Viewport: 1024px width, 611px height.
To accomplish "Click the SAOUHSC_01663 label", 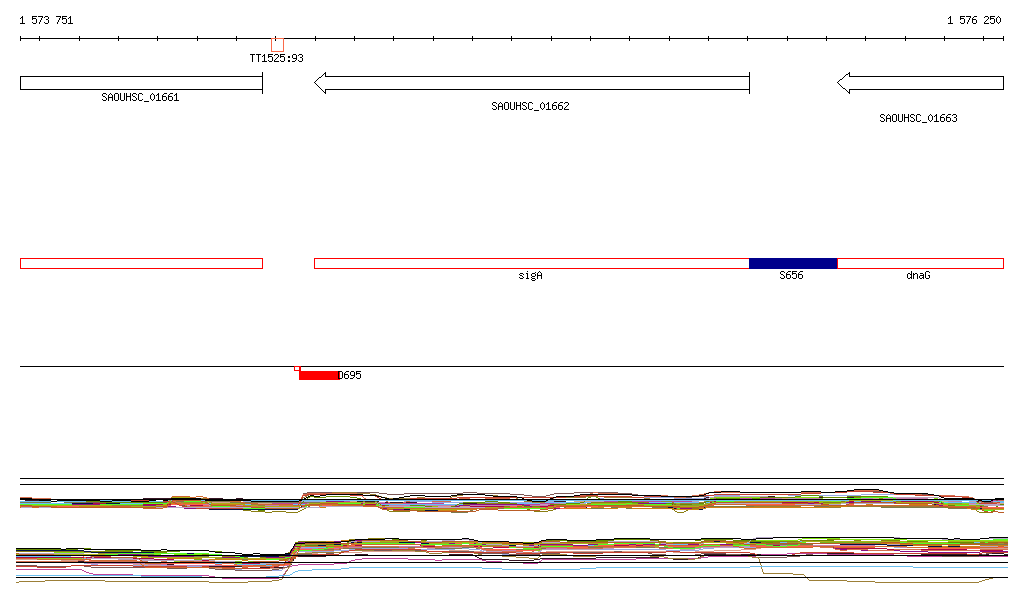I will click(x=918, y=118).
